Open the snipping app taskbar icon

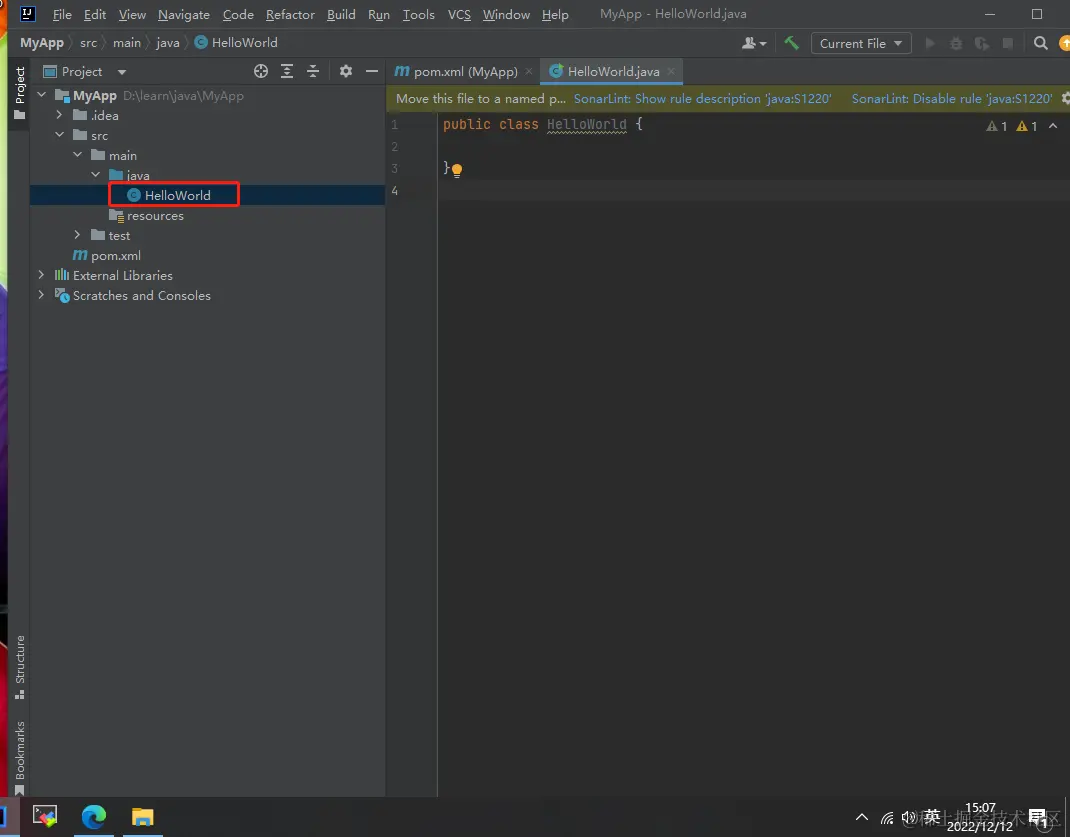pyautogui.click(x=45, y=816)
